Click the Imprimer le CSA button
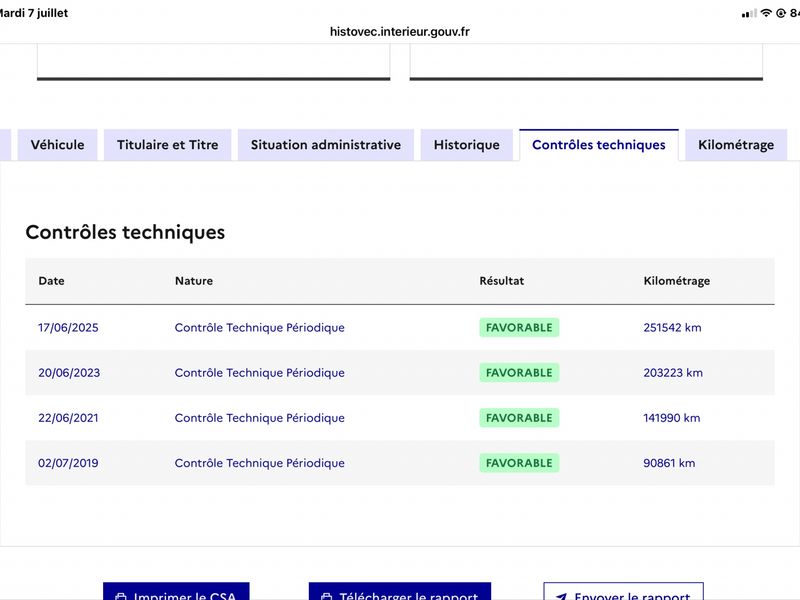The width and height of the screenshot is (800, 600). (176, 591)
